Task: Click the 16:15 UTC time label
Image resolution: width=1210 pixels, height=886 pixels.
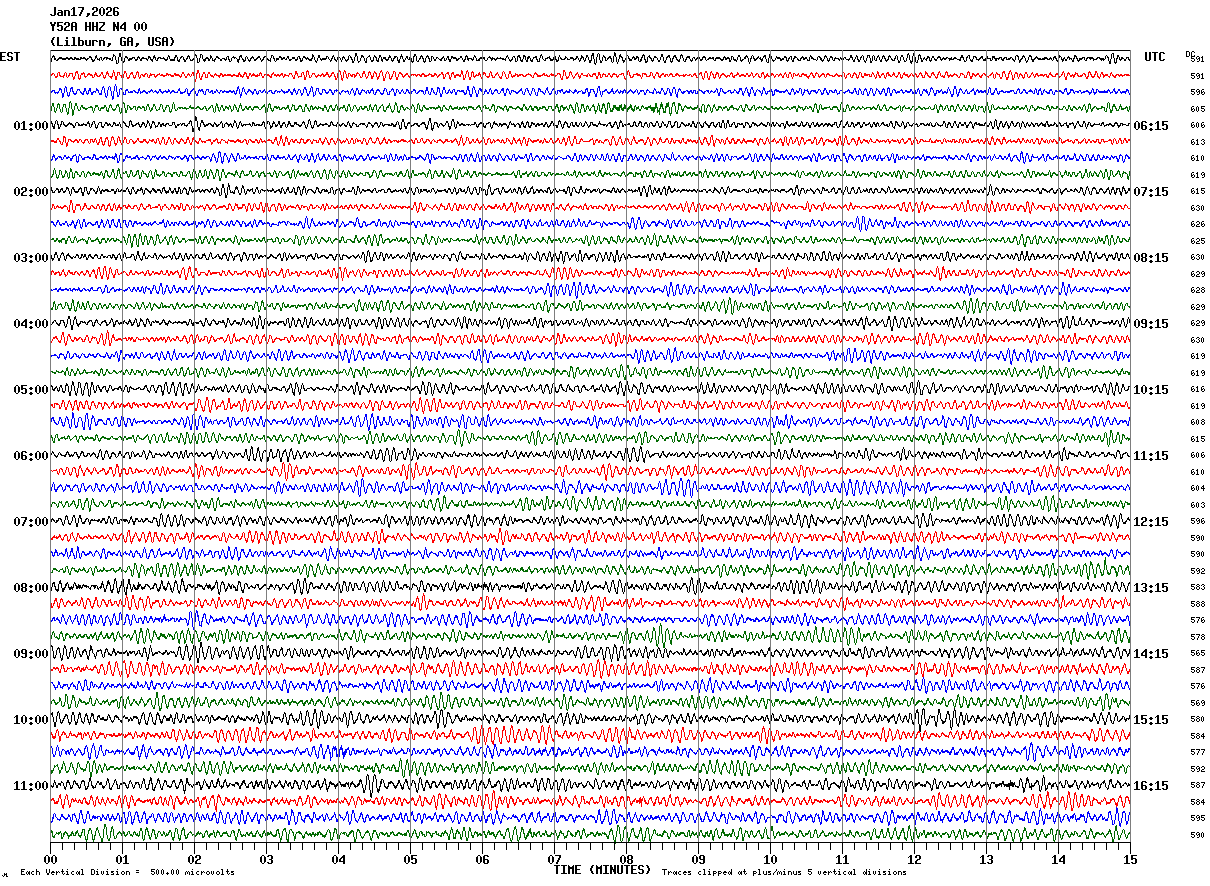Action: [1151, 786]
